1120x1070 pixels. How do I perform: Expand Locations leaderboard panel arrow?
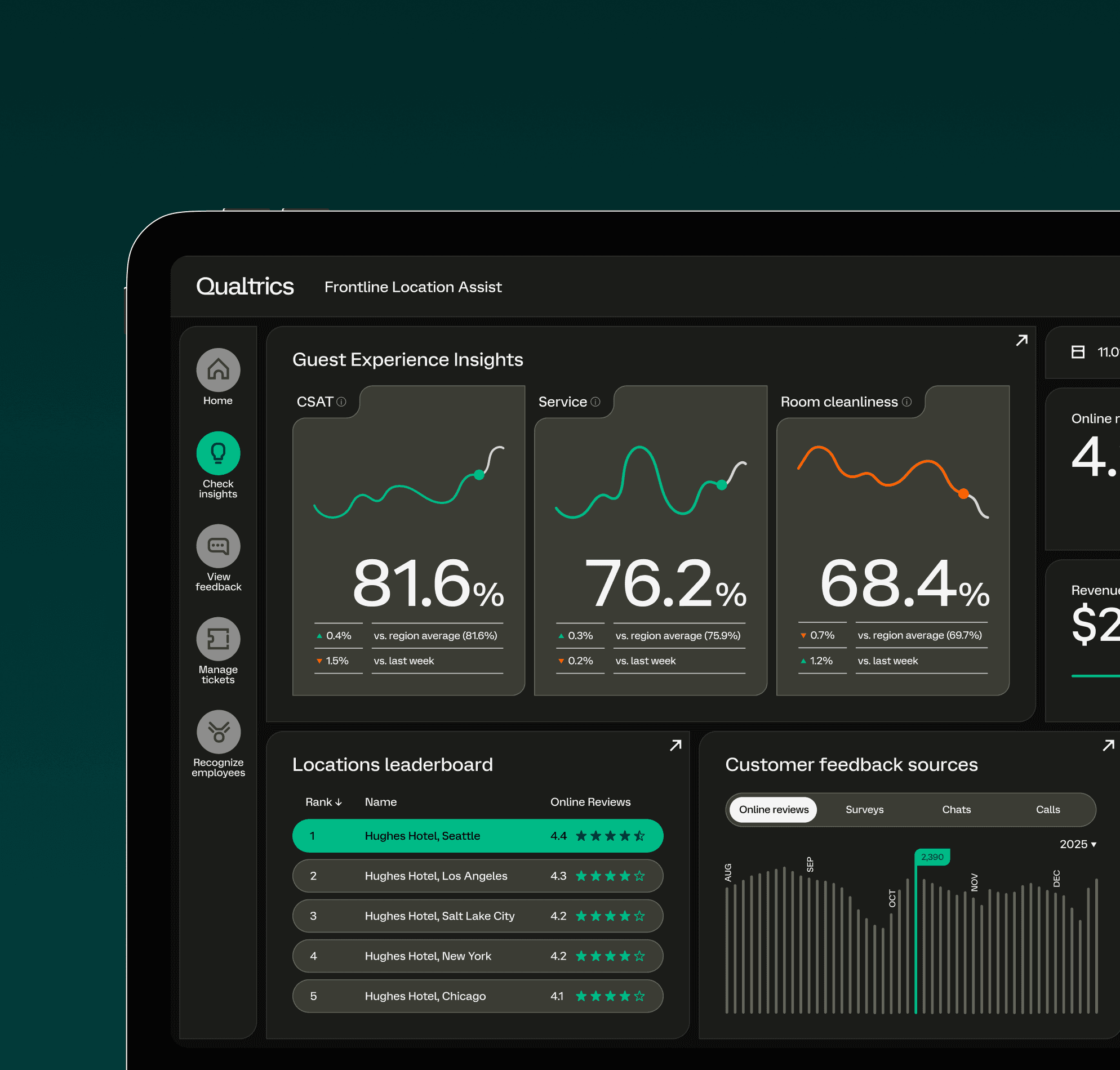(x=675, y=746)
